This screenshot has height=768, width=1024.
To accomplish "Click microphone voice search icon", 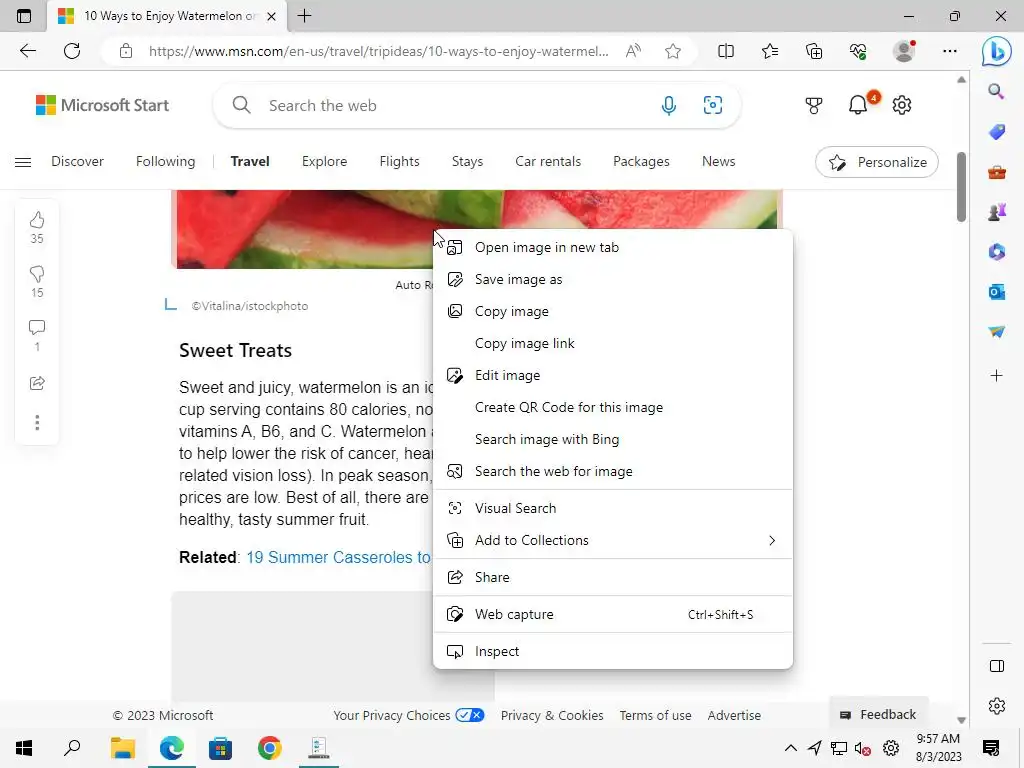I will [x=668, y=105].
